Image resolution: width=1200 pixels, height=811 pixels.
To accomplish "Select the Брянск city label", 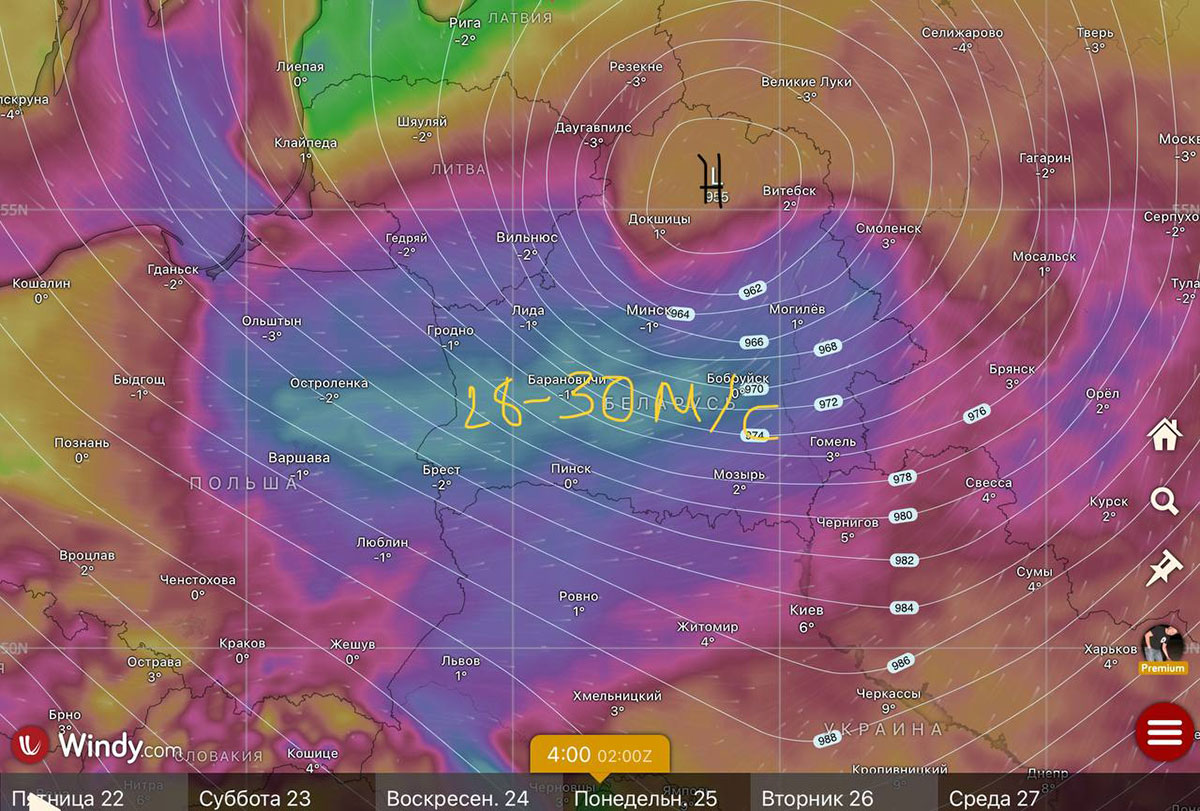I will tap(1011, 369).
